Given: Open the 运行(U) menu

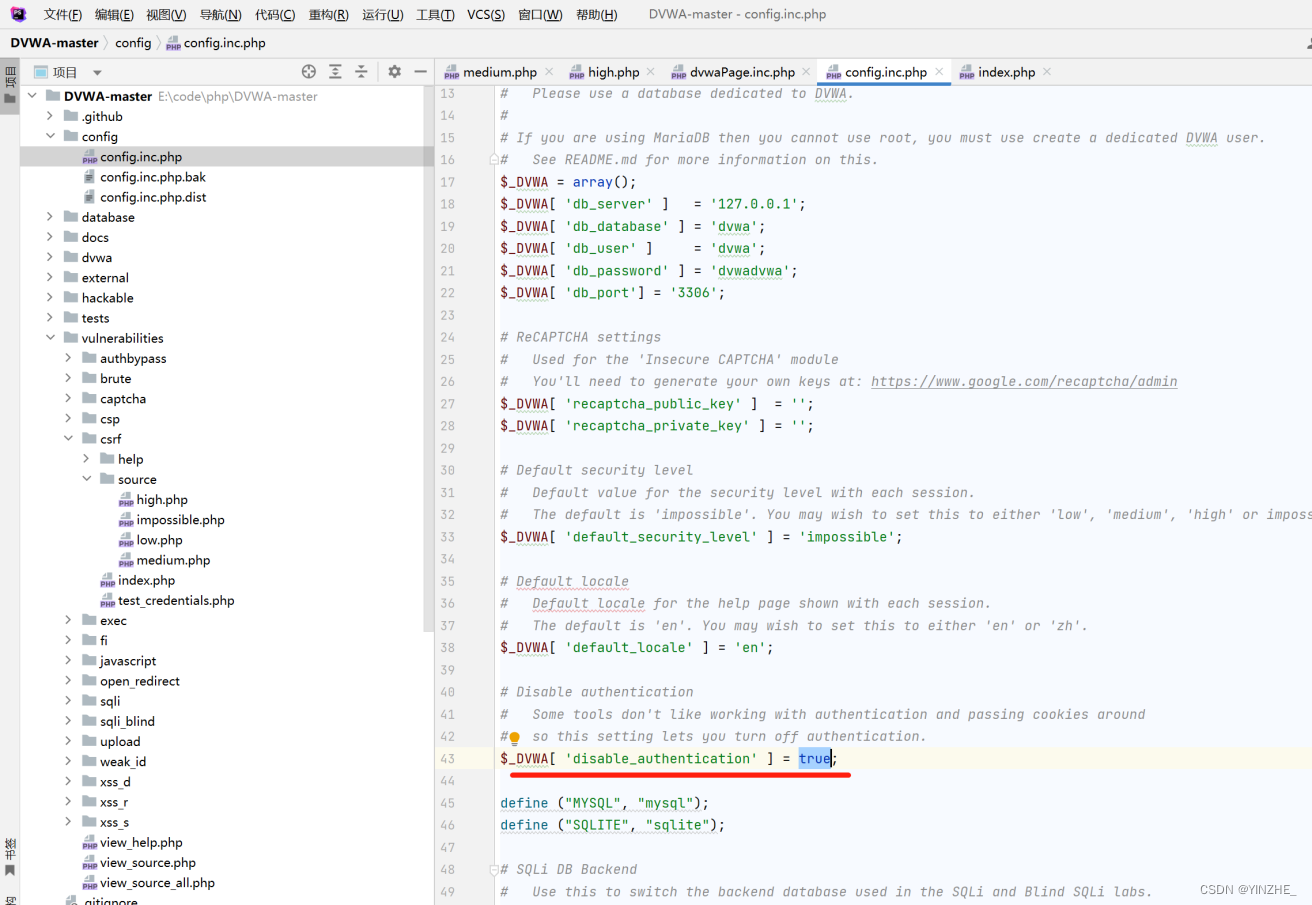Looking at the screenshot, I should [383, 15].
